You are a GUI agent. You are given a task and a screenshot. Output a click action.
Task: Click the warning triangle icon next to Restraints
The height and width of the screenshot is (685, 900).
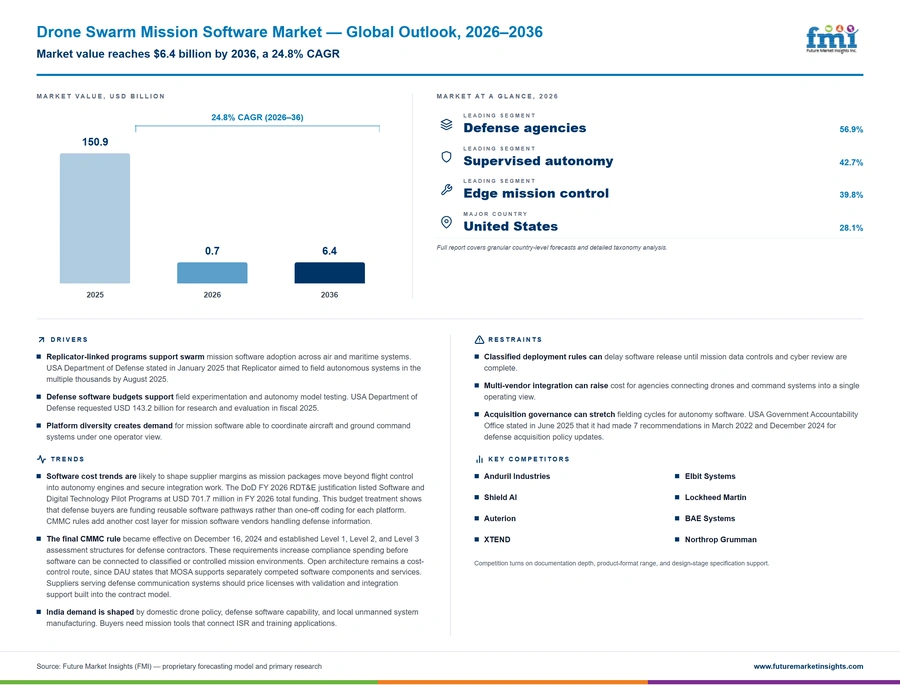(479, 339)
